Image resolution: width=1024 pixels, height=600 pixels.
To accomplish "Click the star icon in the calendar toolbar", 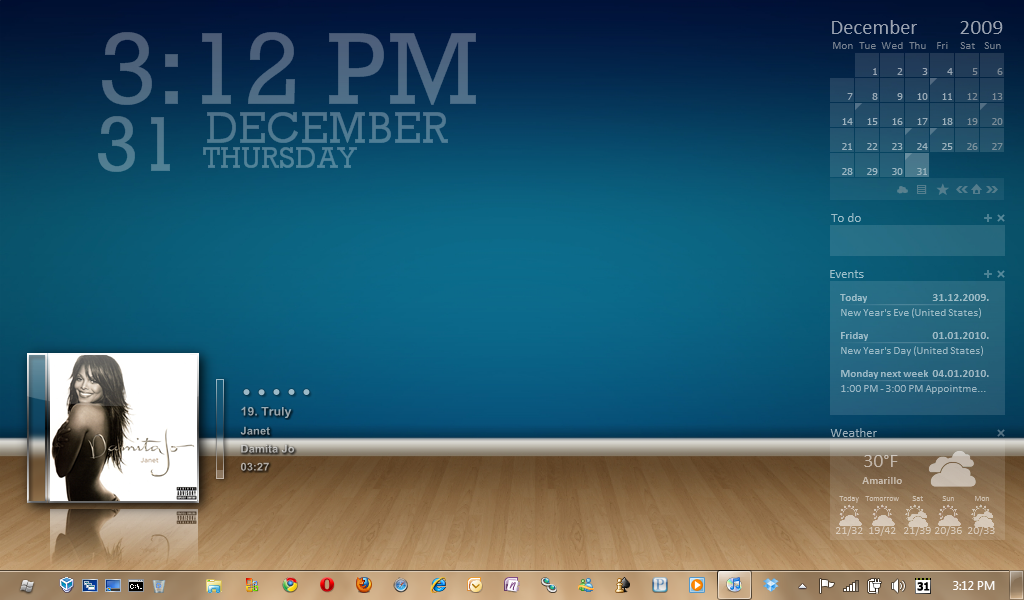I will 943,189.
